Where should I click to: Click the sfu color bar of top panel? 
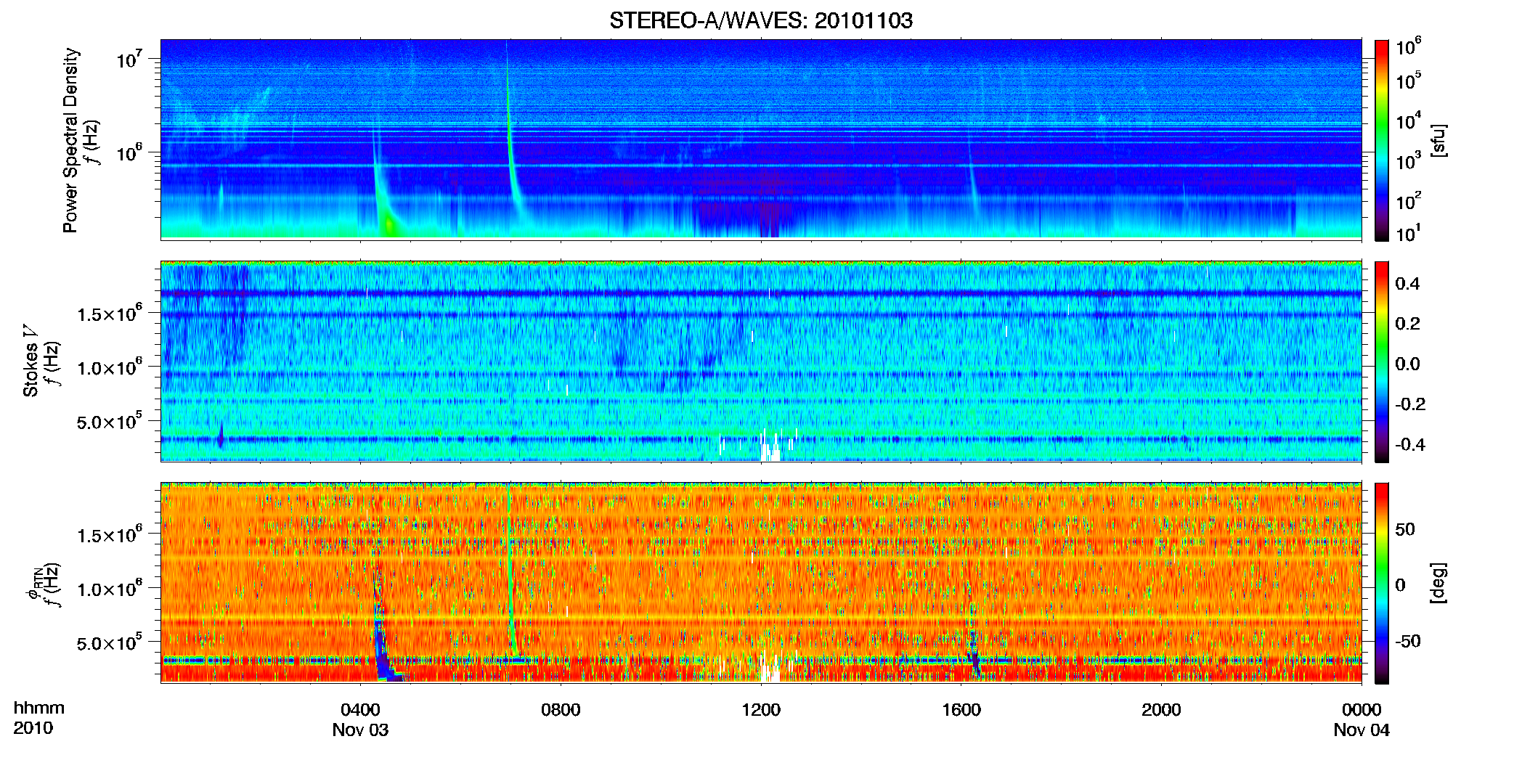point(1382,140)
